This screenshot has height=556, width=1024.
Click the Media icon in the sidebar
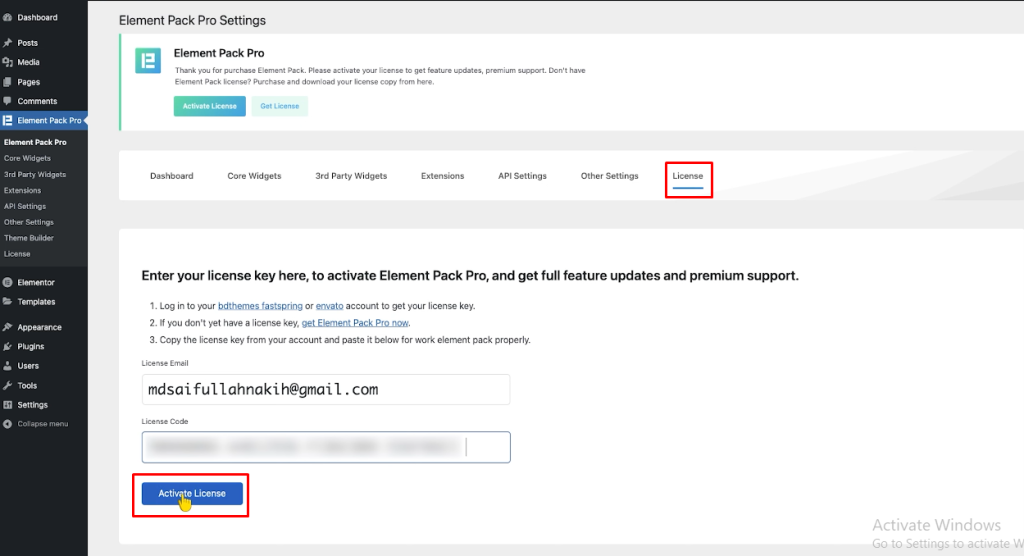pyautogui.click(x=8, y=62)
